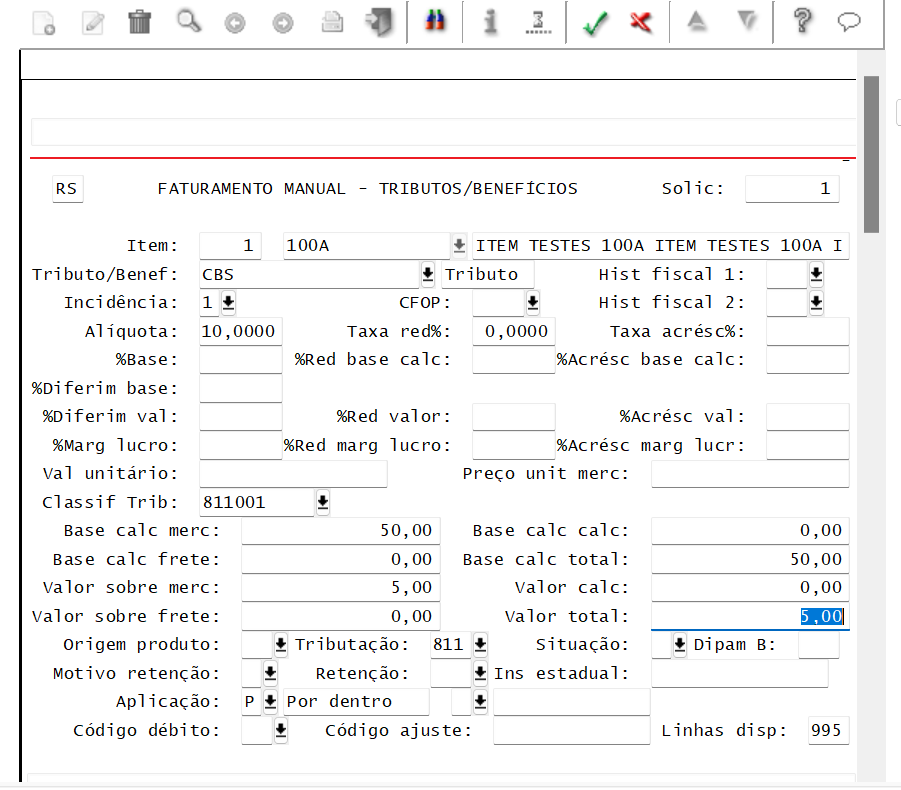Open help with the question mark icon
This screenshot has height=790, width=901.
[801, 22]
